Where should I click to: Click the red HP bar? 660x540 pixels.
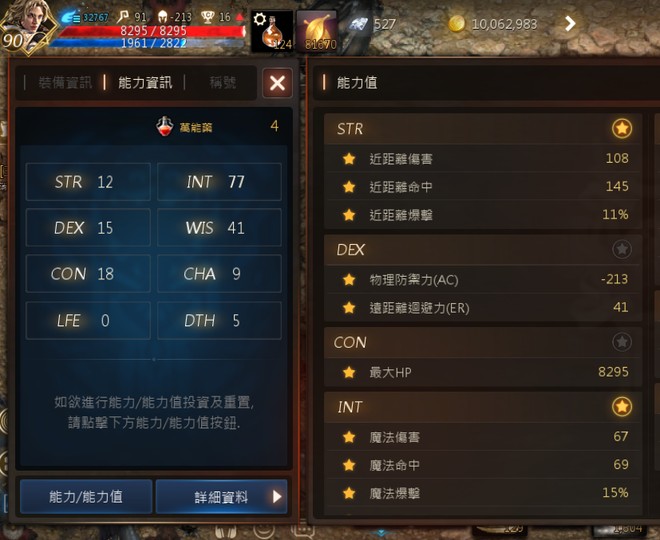pyautogui.click(x=152, y=31)
